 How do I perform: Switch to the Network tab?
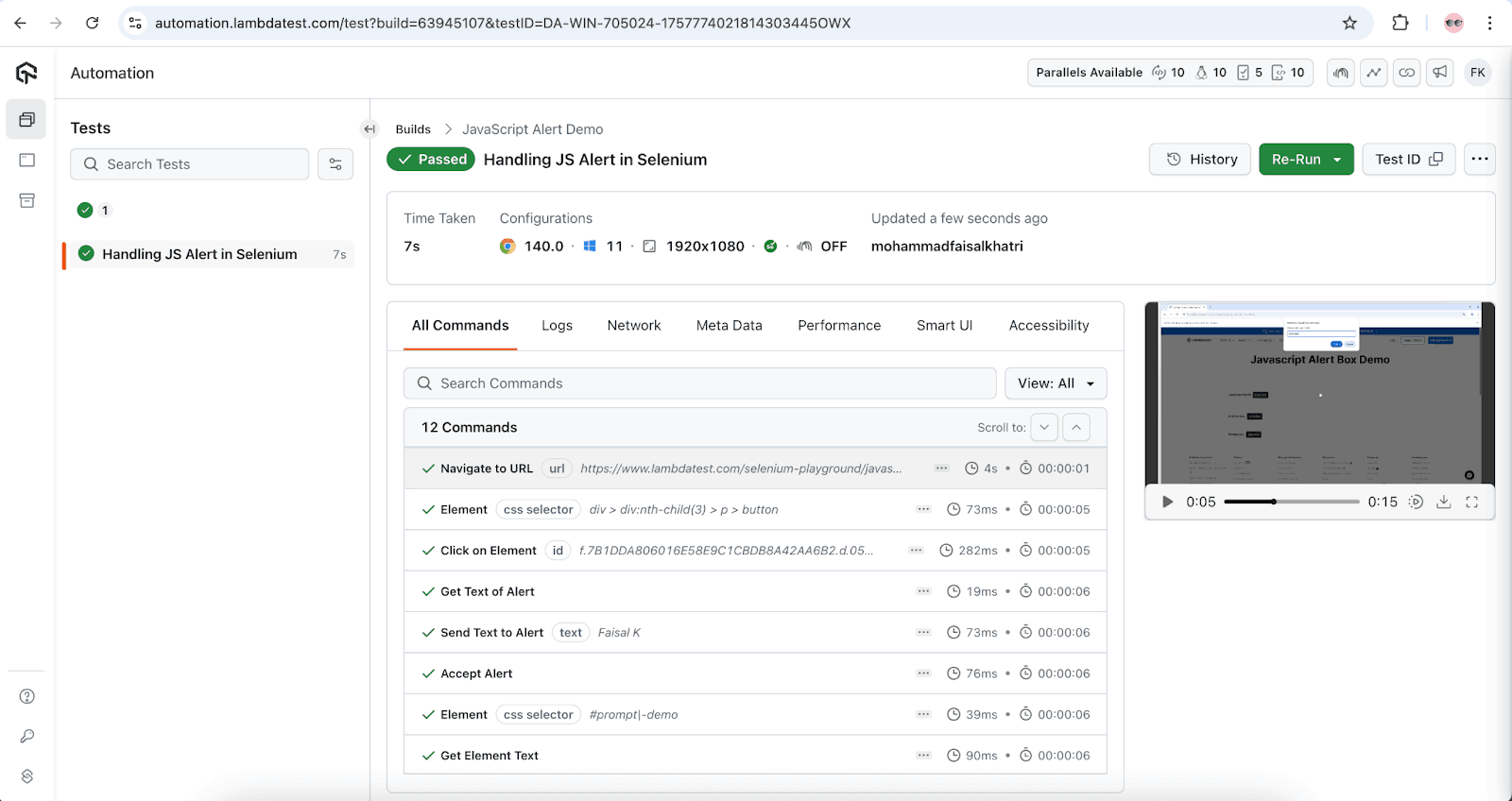633,326
